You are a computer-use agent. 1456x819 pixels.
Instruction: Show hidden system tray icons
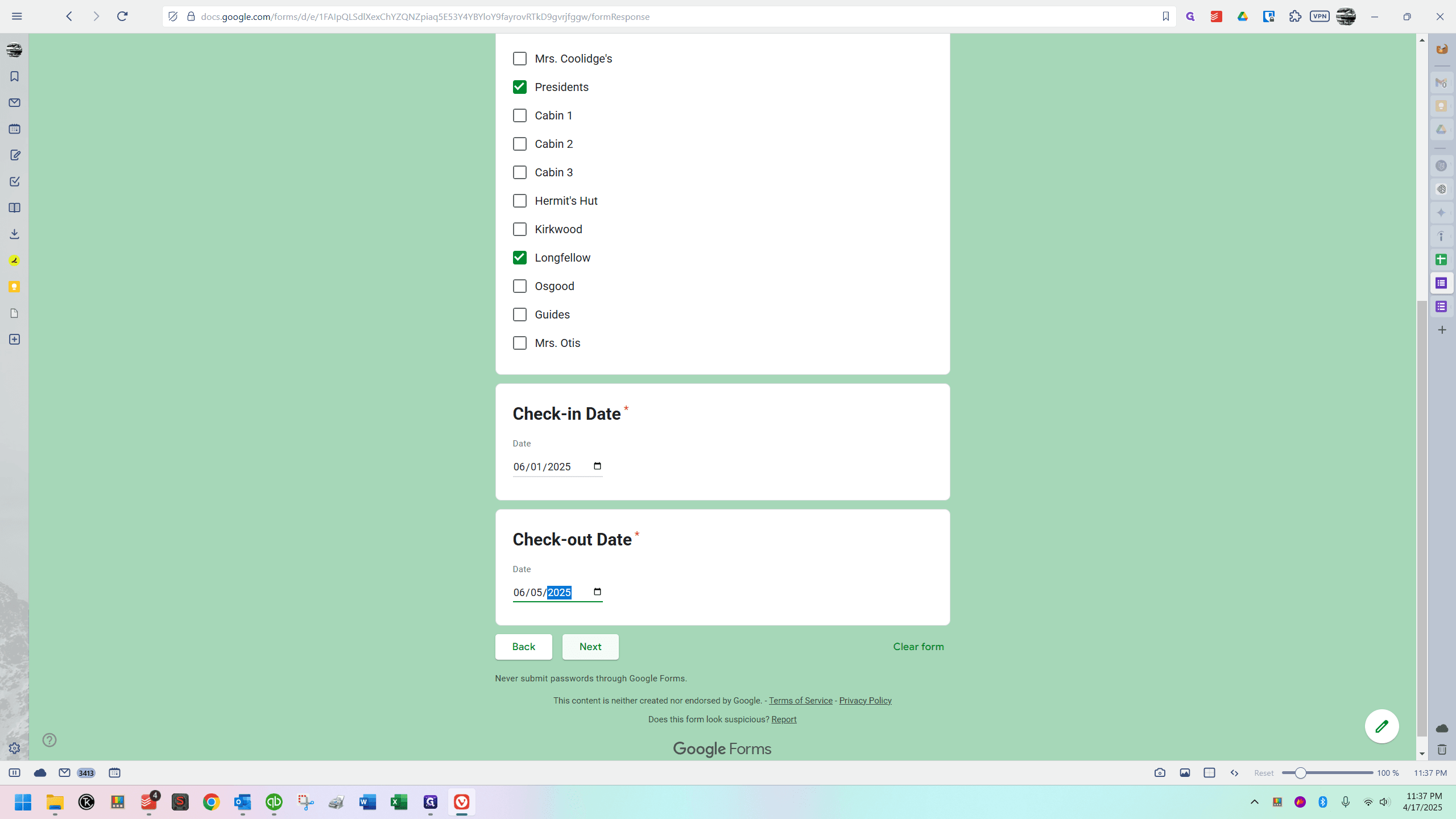(x=1254, y=802)
